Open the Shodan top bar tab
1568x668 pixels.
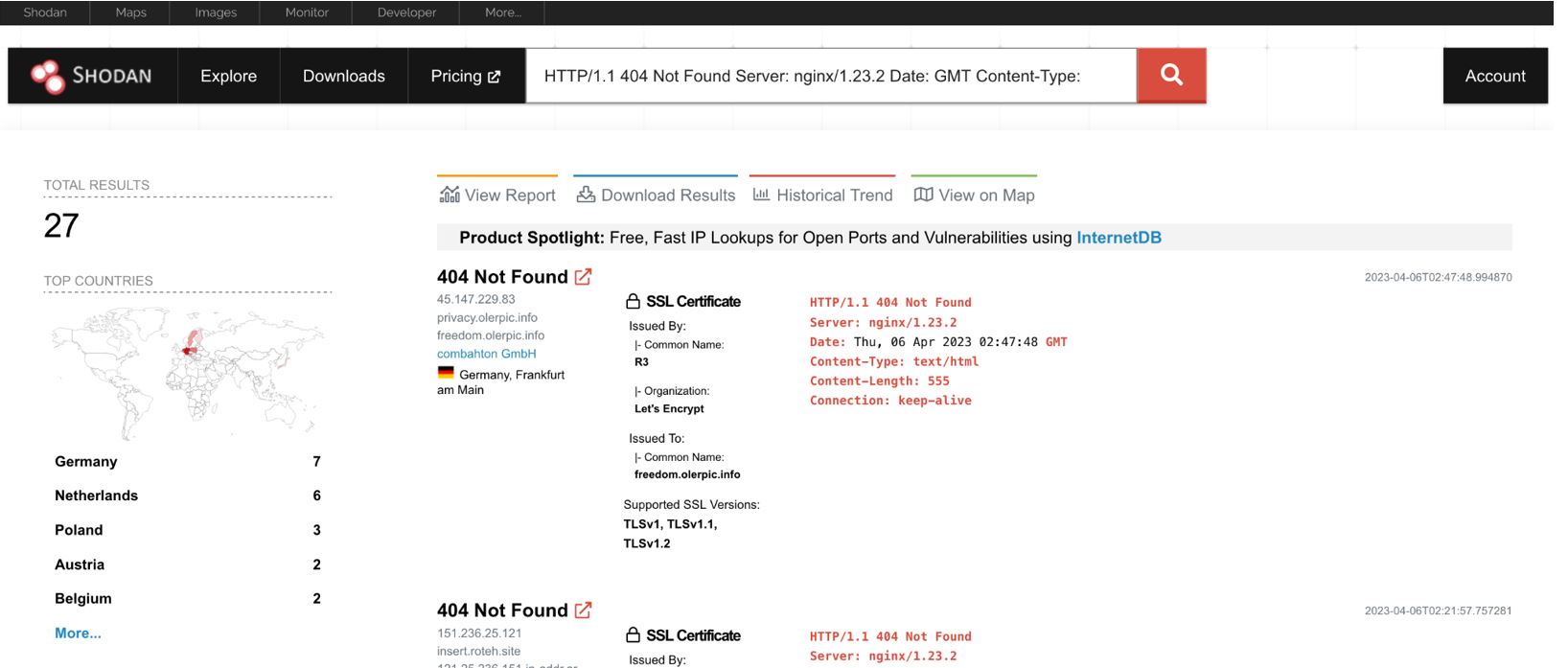(45, 12)
